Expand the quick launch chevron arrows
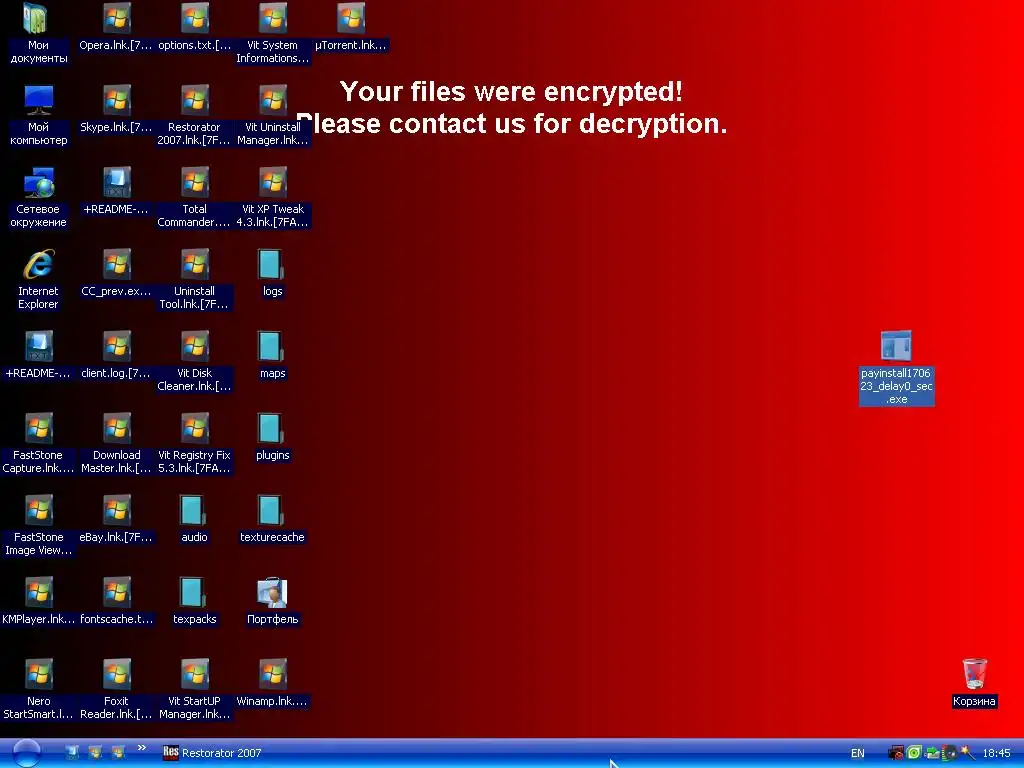1024x768 pixels. 141,748
